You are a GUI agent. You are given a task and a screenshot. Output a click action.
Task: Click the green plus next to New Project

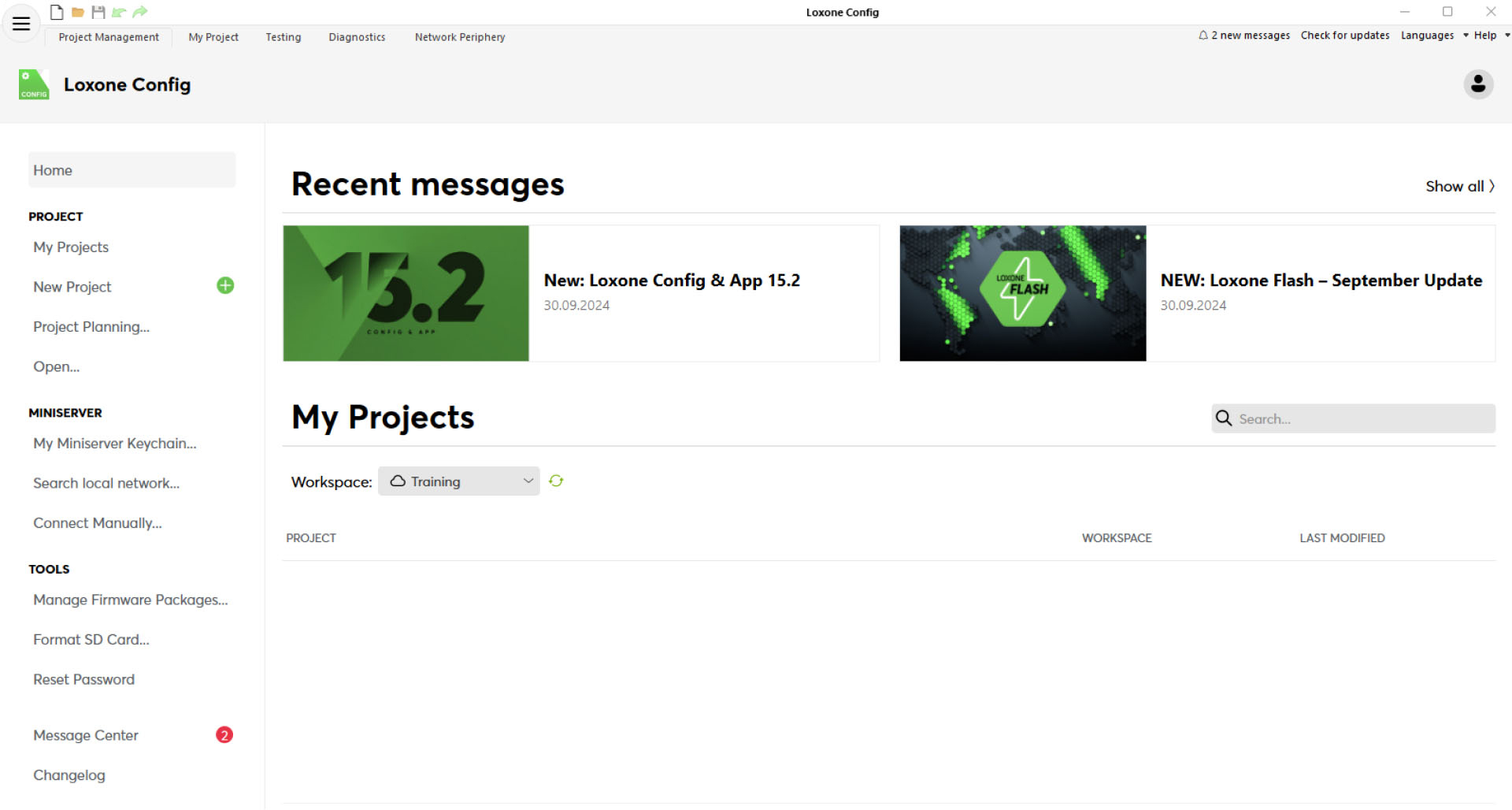coord(225,285)
